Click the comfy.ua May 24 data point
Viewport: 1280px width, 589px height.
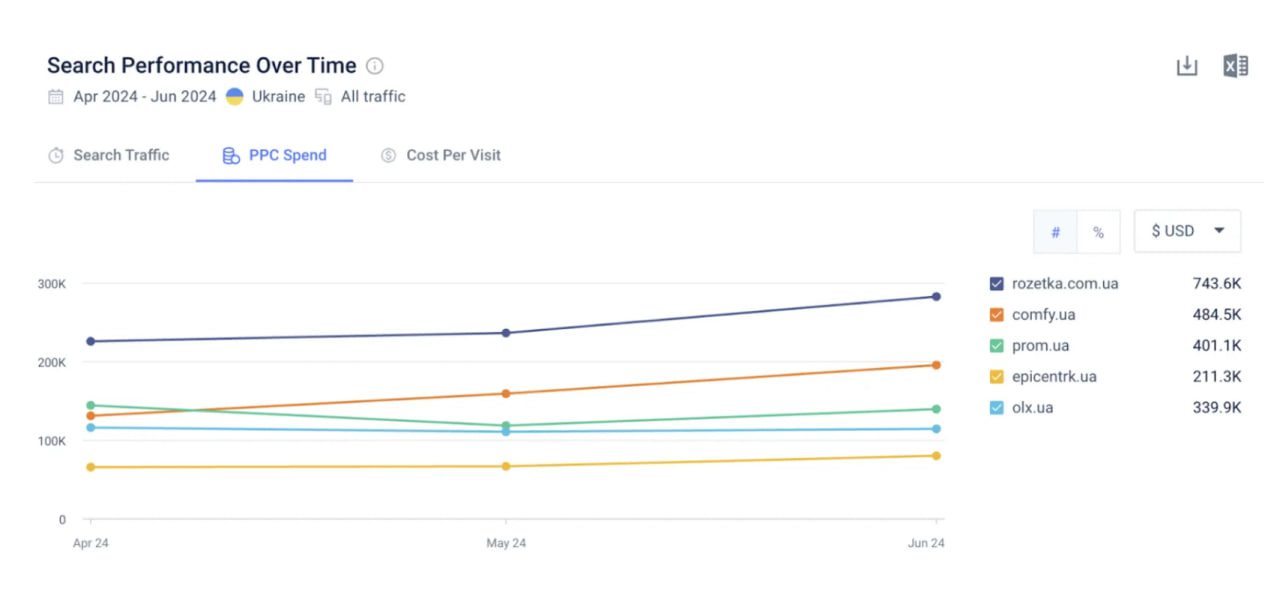[x=506, y=393]
